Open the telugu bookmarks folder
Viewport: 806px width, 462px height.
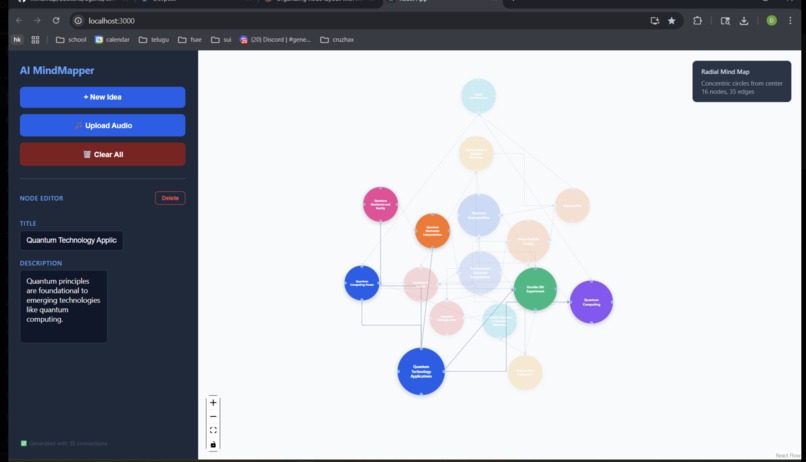pyautogui.click(x=154, y=40)
